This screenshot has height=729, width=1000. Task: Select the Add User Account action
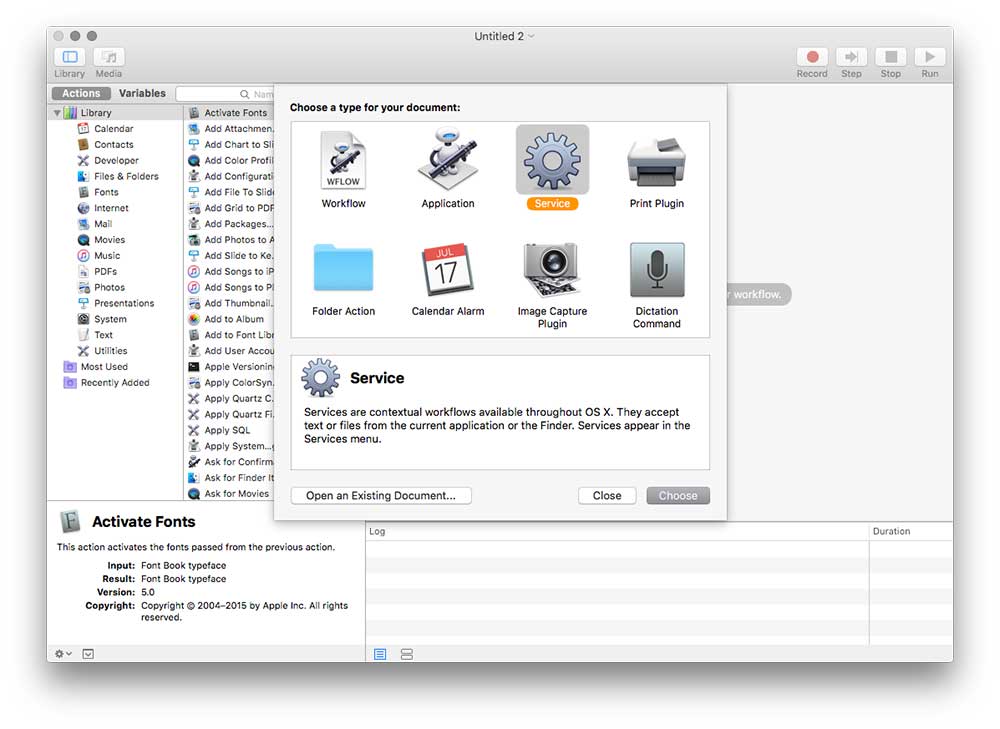230,351
